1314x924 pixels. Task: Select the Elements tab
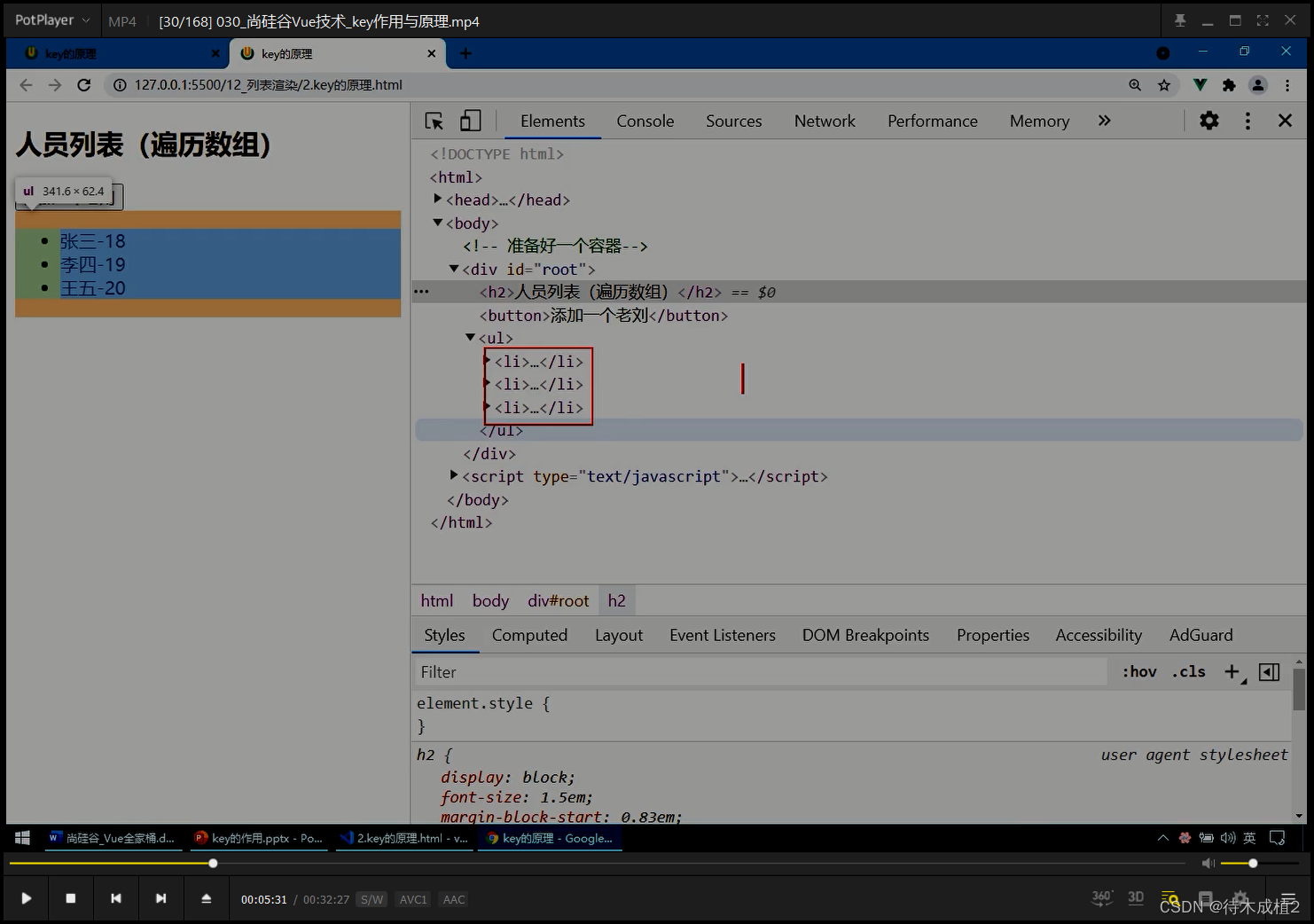[552, 121]
